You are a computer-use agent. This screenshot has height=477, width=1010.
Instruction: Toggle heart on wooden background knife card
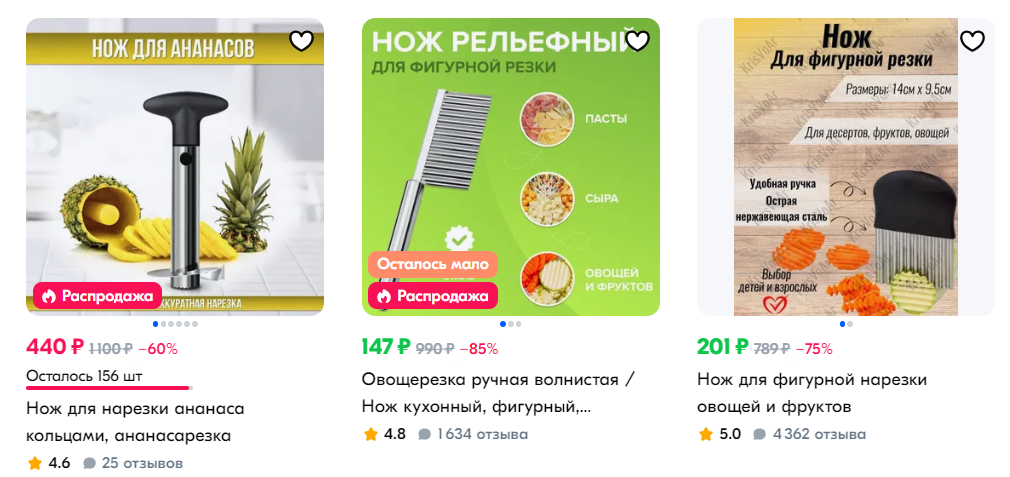pyautogui.click(x=973, y=41)
